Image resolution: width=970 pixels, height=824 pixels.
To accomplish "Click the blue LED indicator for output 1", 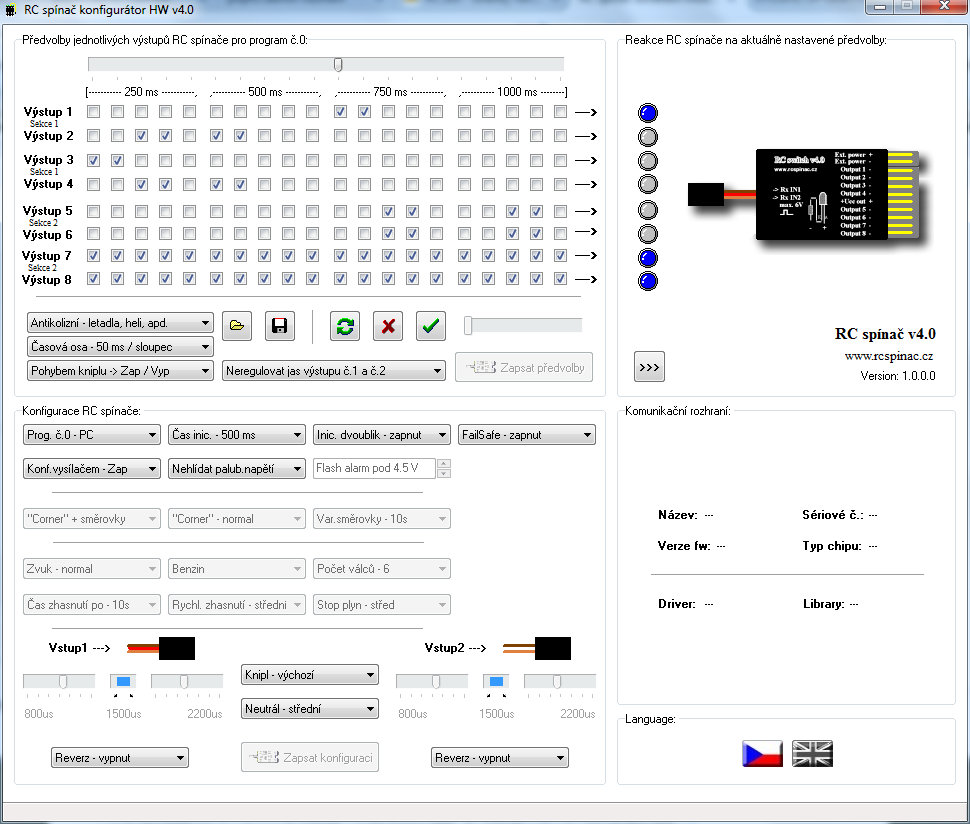I will (x=648, y=113).
